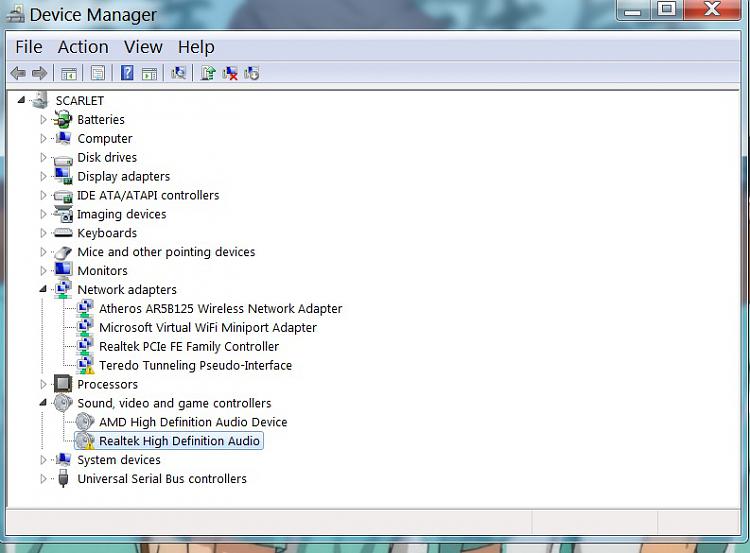Click the System devices icon
The height and width of the screenshot is (553, 750).
[x=63, y=459]
